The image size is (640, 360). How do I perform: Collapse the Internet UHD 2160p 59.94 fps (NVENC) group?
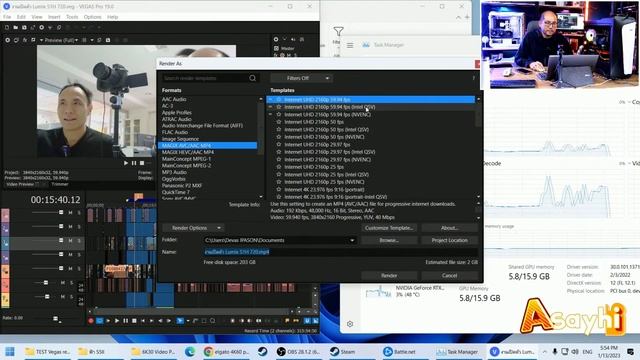[270, 115]
